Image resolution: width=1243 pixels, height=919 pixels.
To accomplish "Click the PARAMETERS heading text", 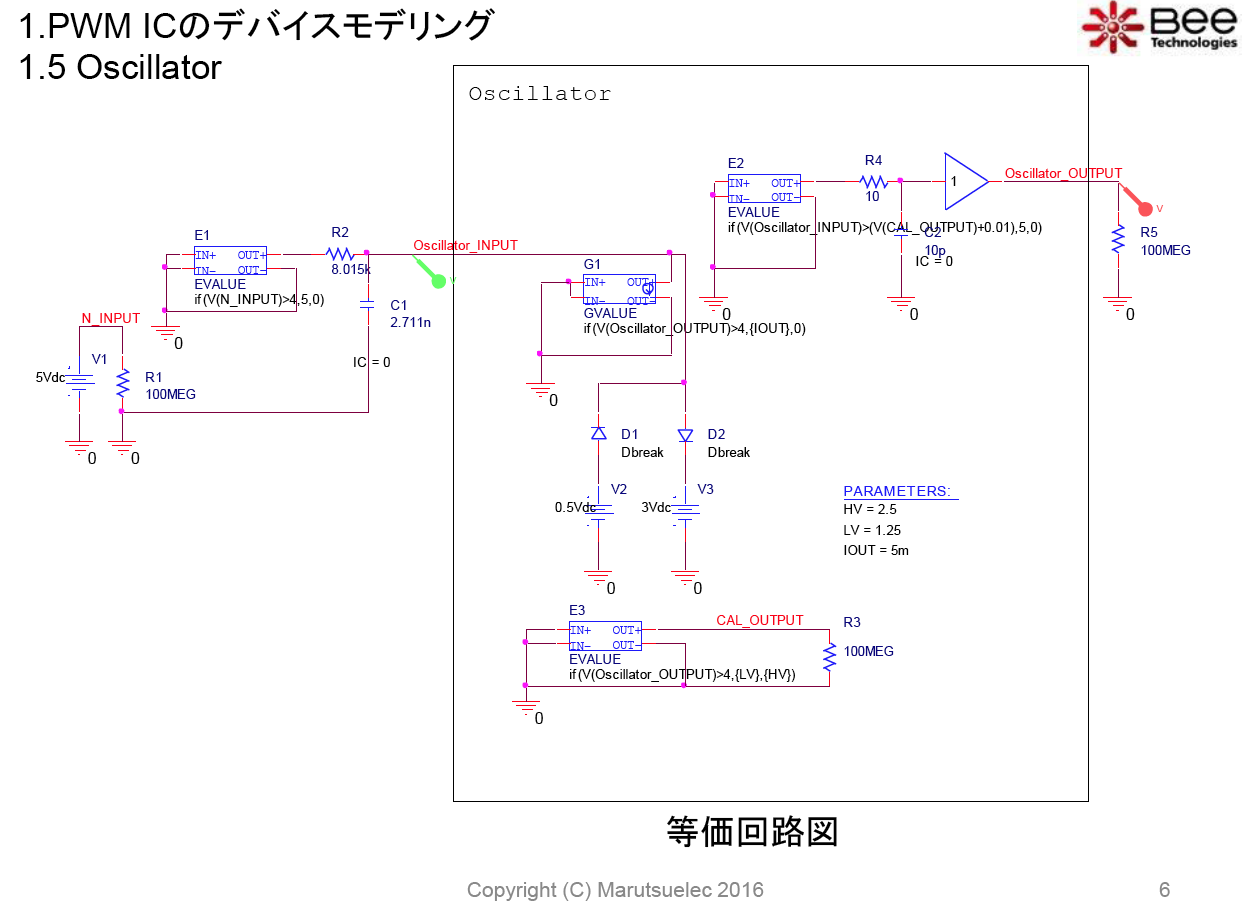I will click(x=897, y=491).
